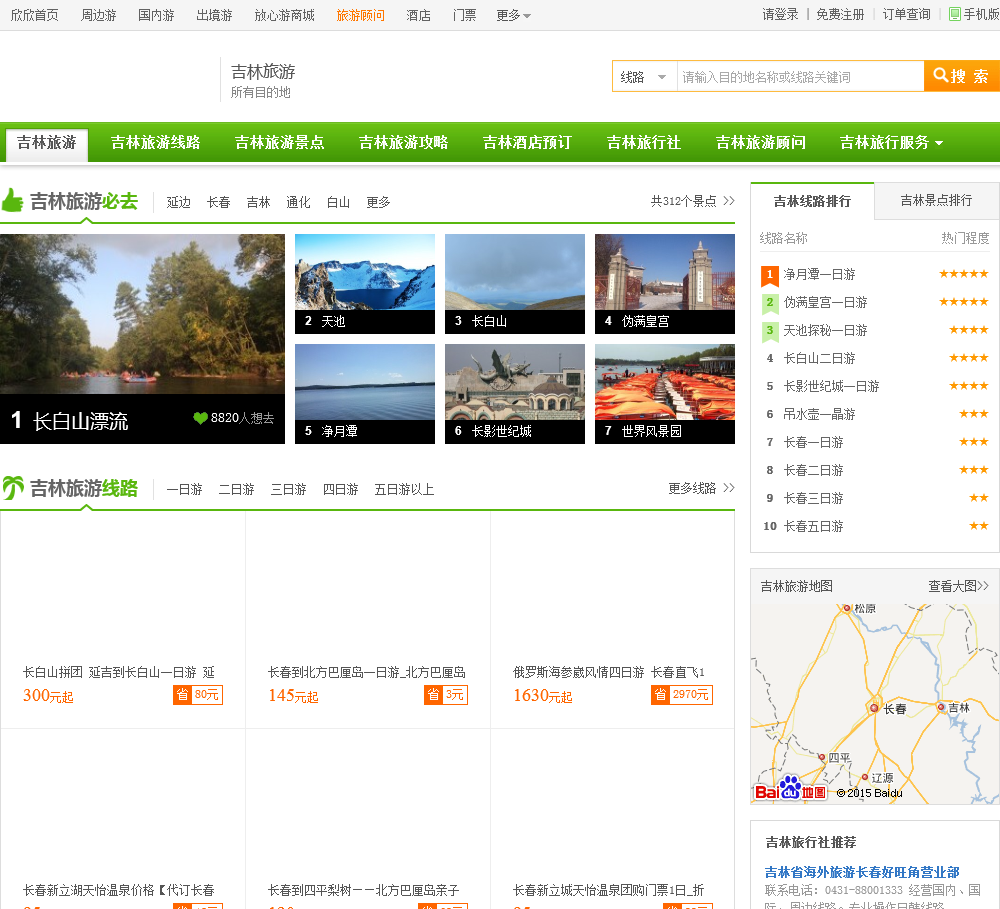Expand the 吉林旅行服务 dropdown menu
1000x909 pixels.
[x=891, y=143]
